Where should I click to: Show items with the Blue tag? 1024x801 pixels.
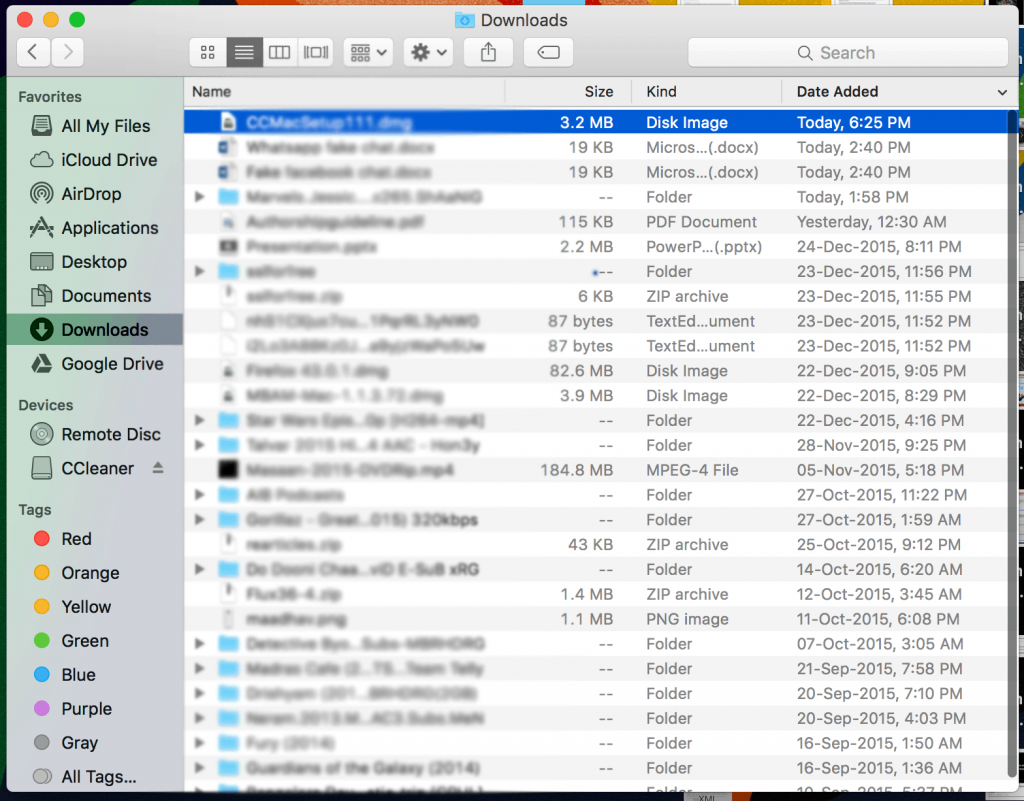pos(65,674)
